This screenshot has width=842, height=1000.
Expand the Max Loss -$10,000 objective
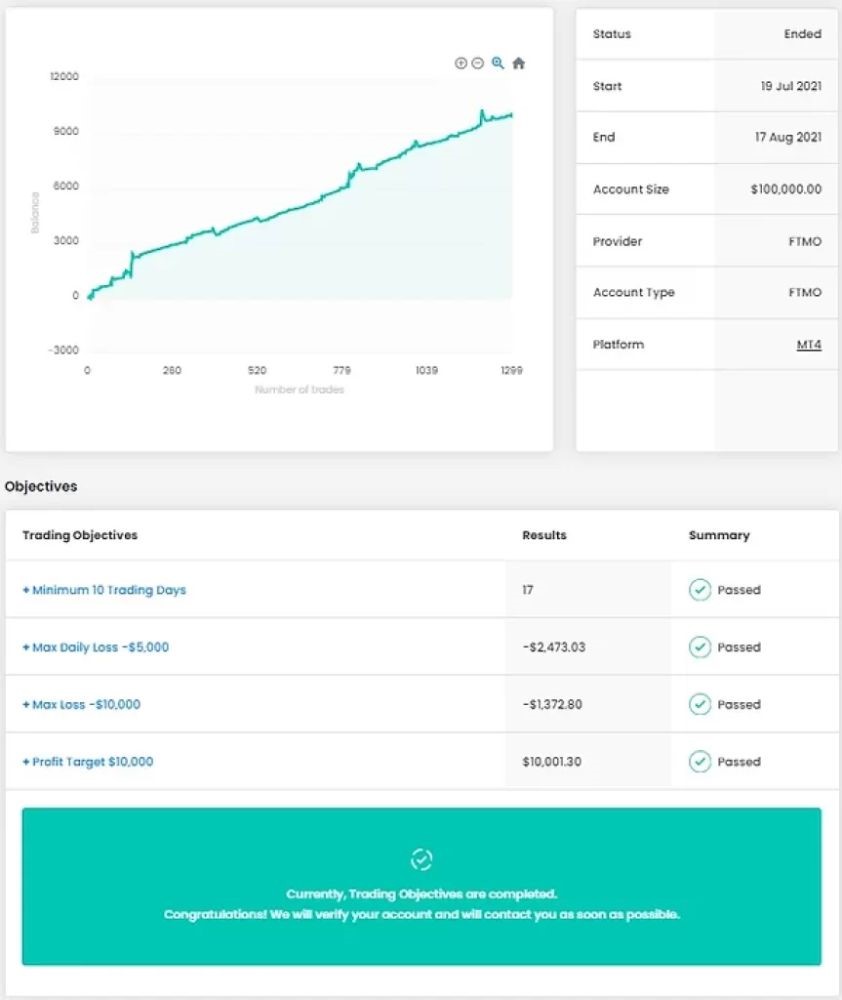pyautogui.click(x=82, y=704)
